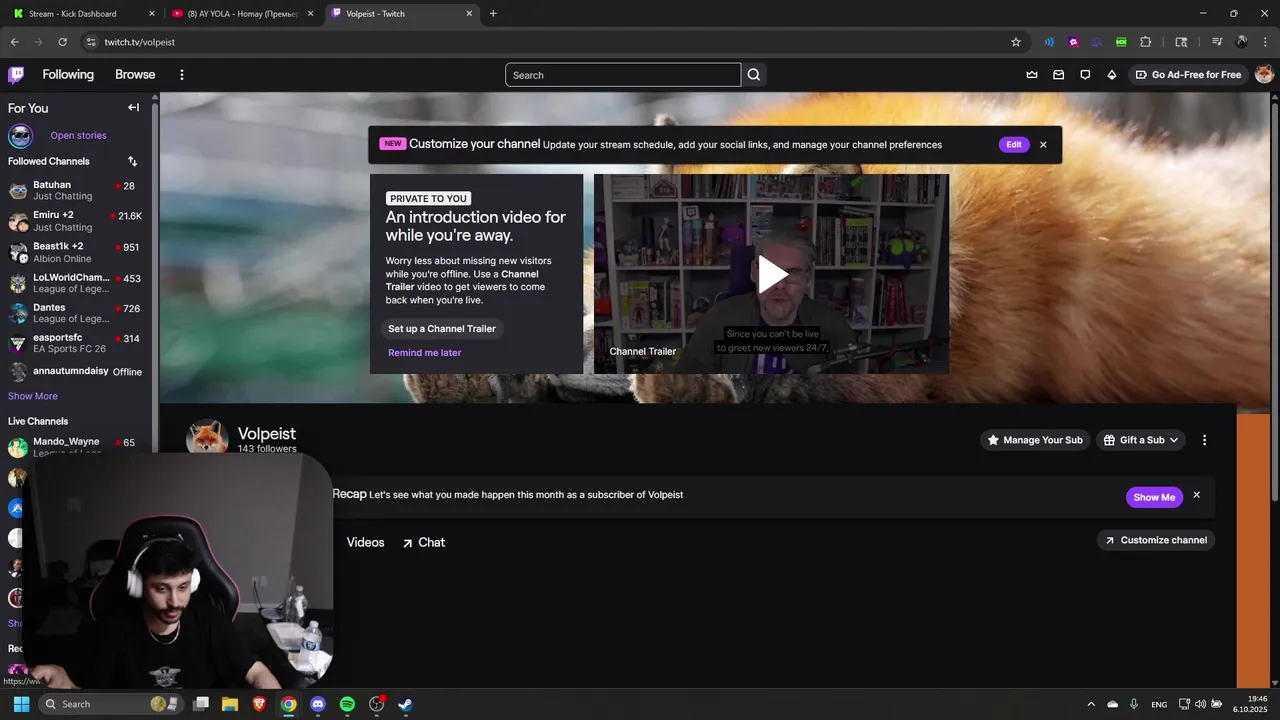
Task: Open the Following page
Action: (x=68, y=75)
